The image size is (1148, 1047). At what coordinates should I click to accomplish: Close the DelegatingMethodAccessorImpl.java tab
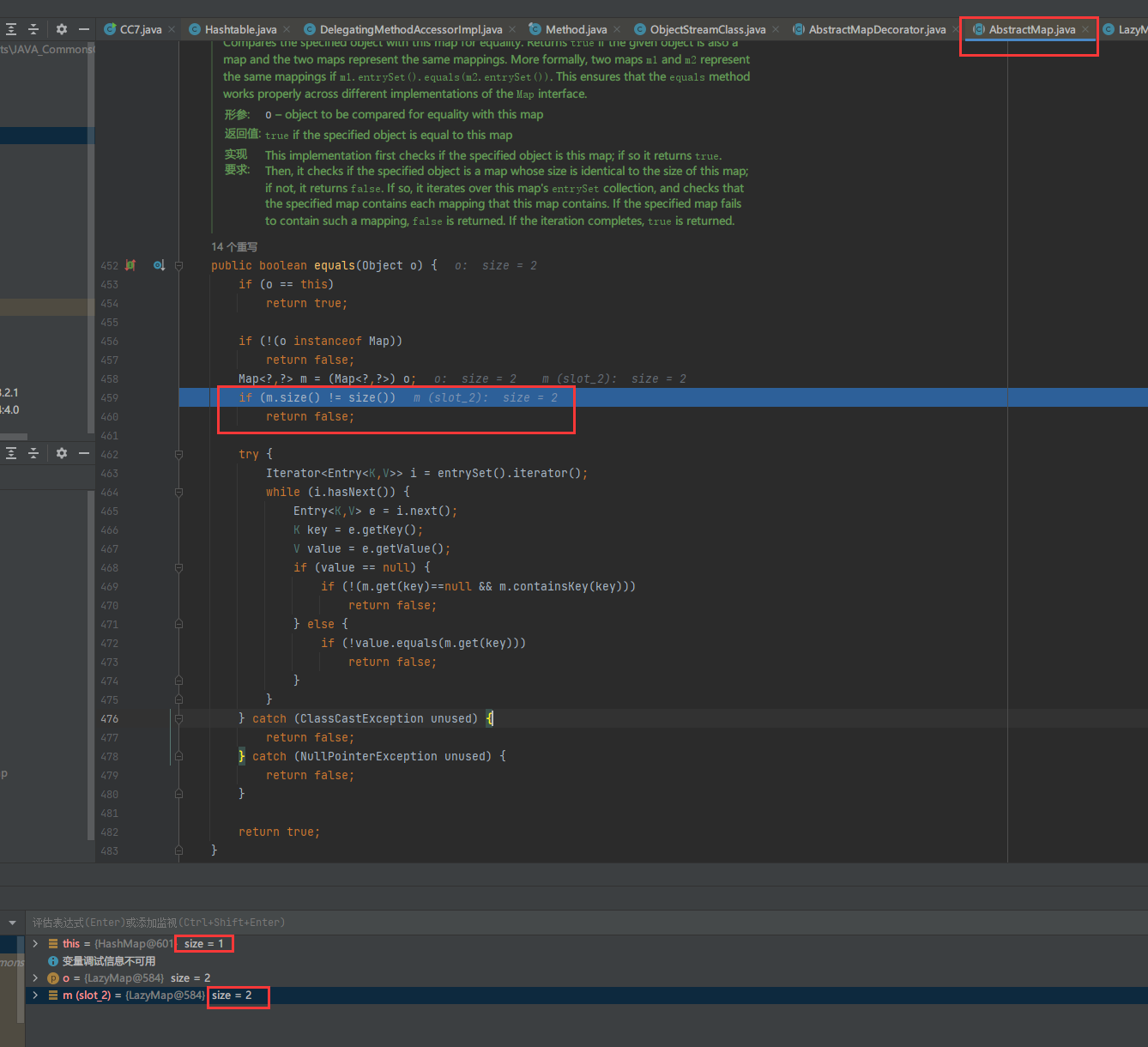pyautogui.click(x=512, y=29)
